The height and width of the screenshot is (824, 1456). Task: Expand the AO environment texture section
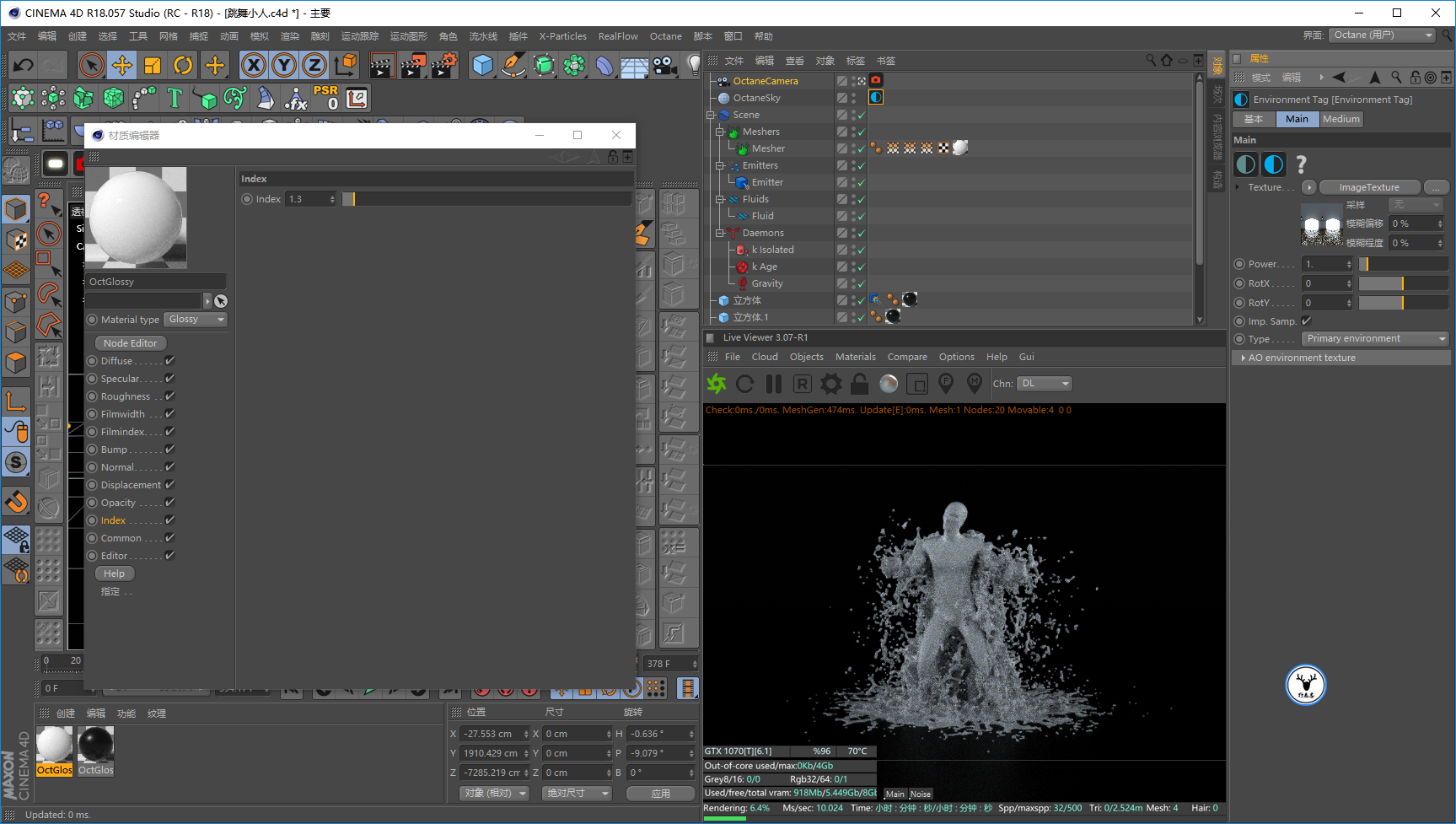tap(1340, 358)
